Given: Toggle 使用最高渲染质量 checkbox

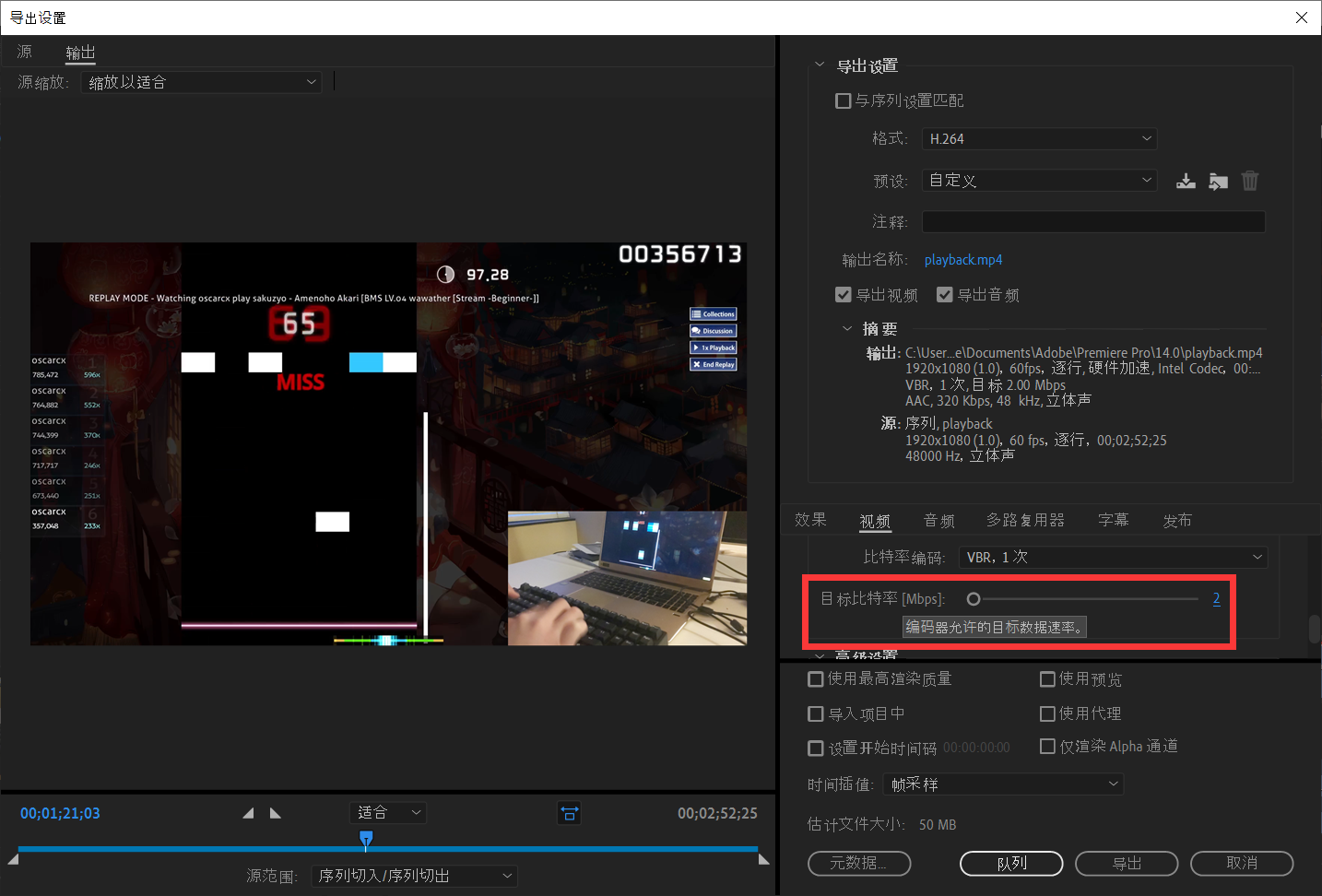Looking at the screenshot, I should coord(816,679).
